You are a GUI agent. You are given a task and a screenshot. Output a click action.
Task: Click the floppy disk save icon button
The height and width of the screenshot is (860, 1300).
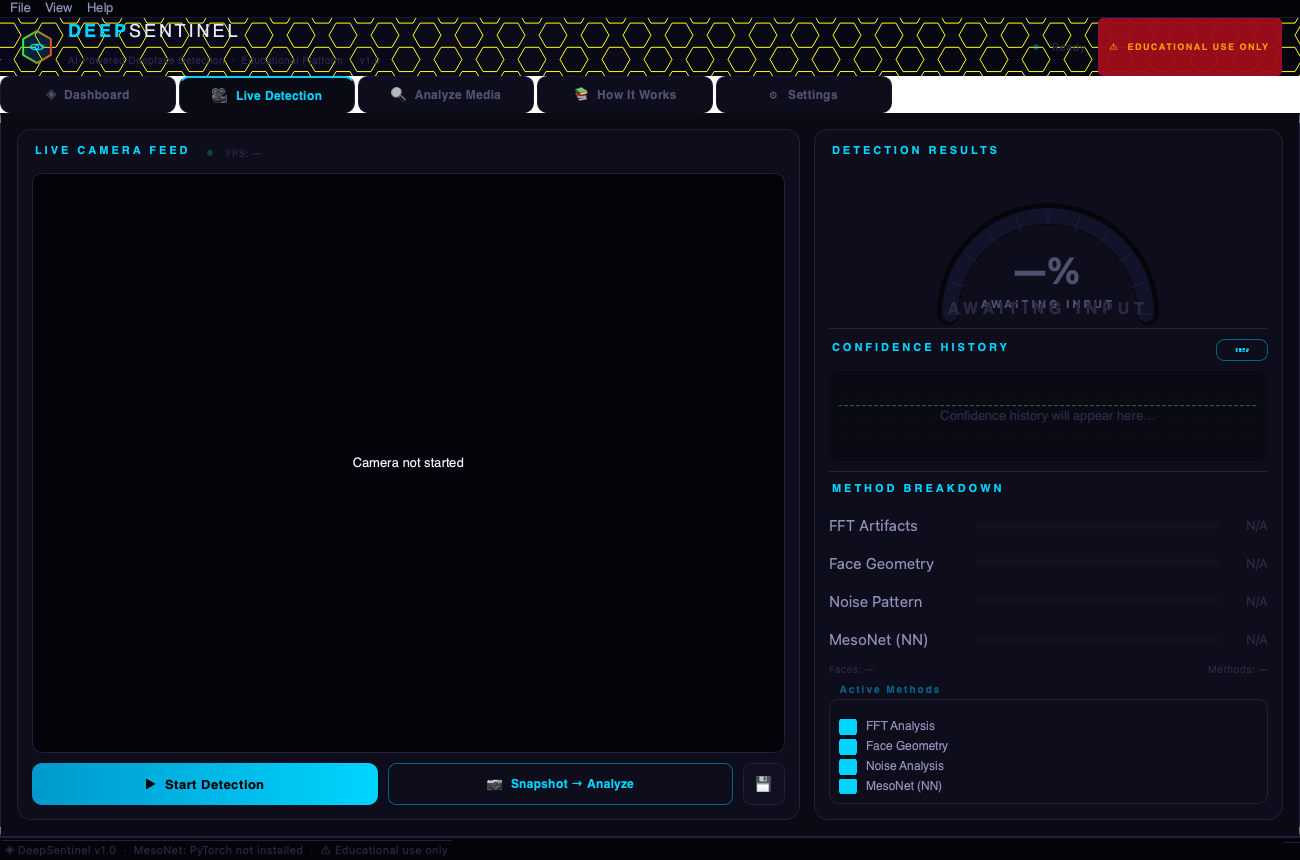click(x=764, y=784)
